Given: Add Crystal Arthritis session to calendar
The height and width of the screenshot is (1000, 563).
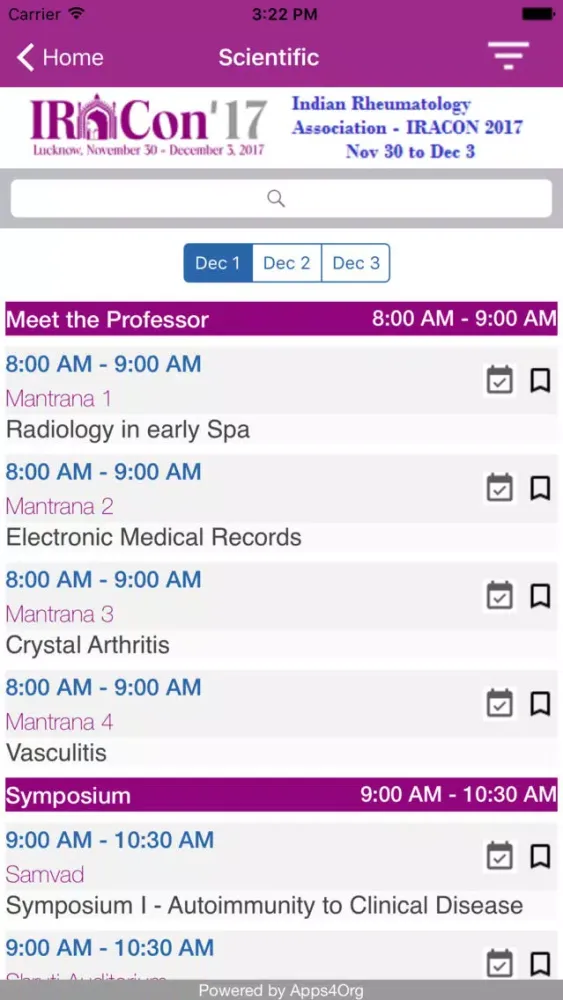Looking at the screenshot, I should coord(500,596).
